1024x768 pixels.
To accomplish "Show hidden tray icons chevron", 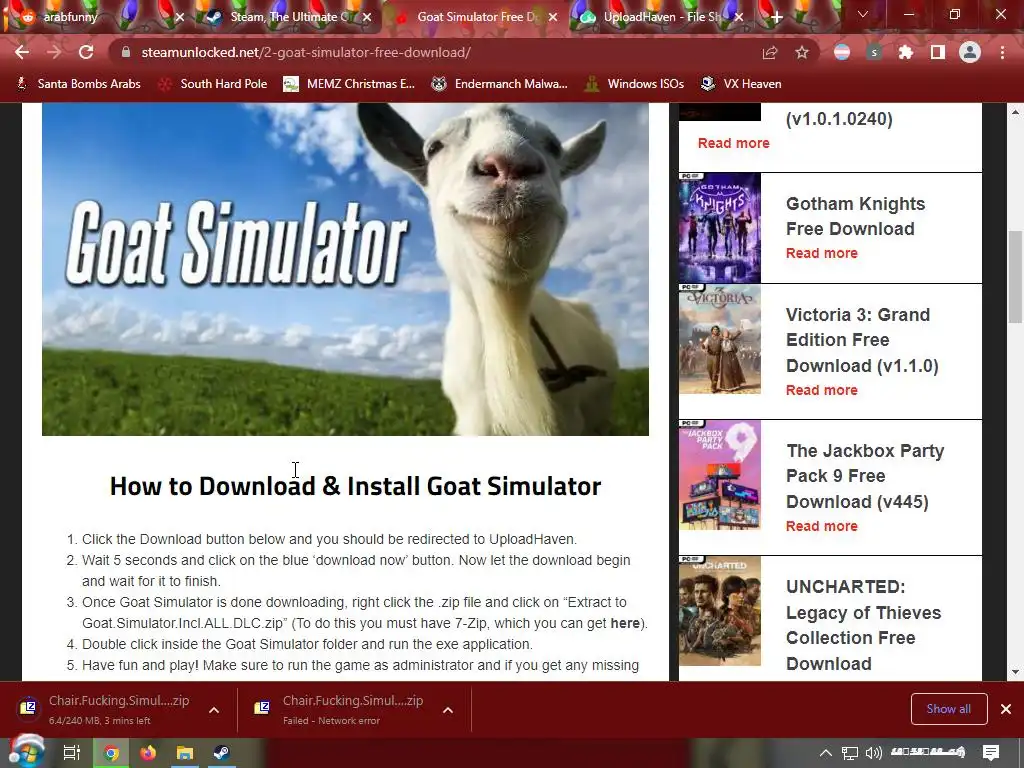I will pos(825,753).
